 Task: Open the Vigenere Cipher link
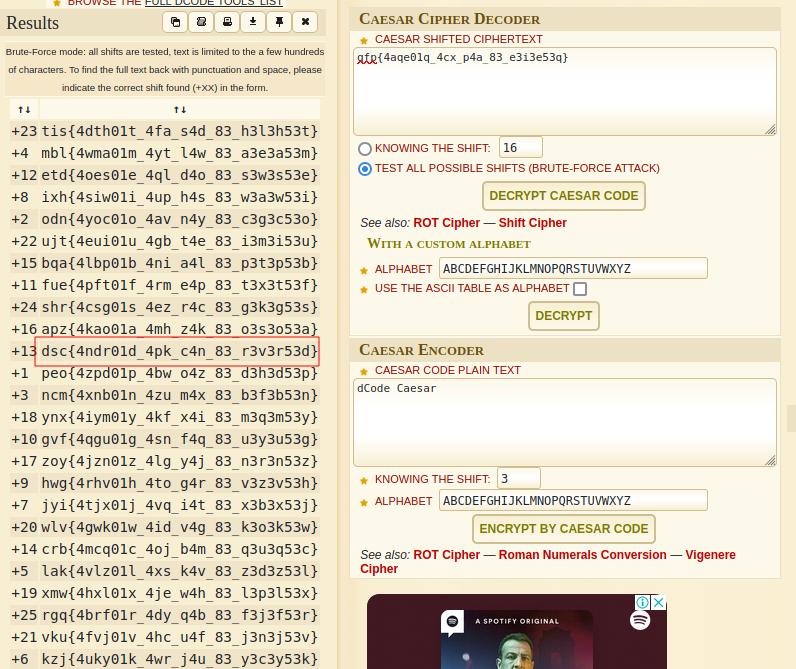tap(710, 555)
